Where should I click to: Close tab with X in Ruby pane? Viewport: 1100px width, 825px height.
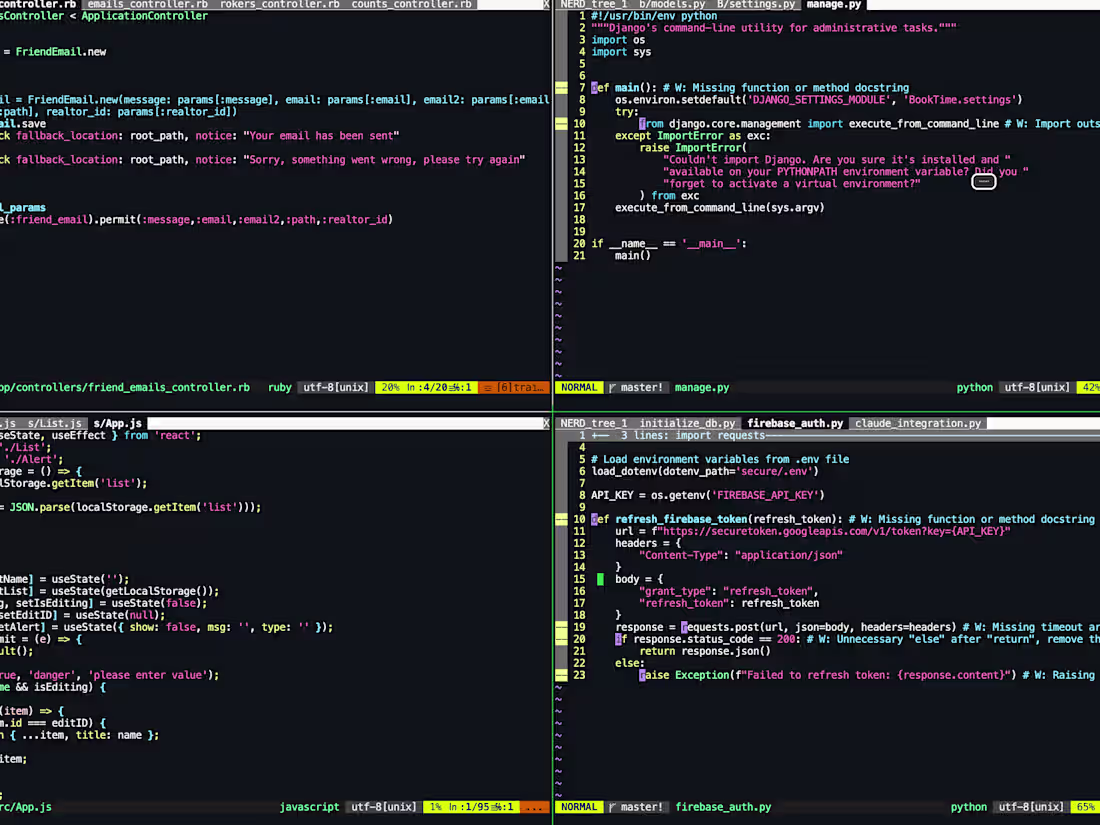click(x=546, y=4)
